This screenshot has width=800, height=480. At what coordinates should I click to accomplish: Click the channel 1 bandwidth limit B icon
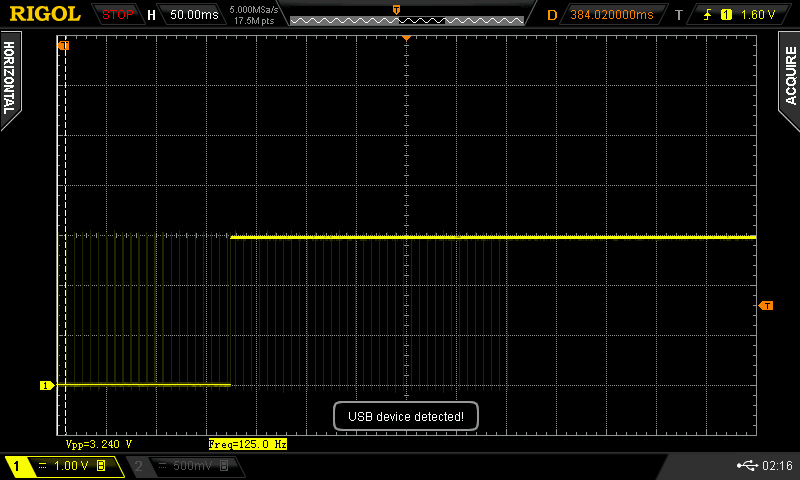[101, 466]
